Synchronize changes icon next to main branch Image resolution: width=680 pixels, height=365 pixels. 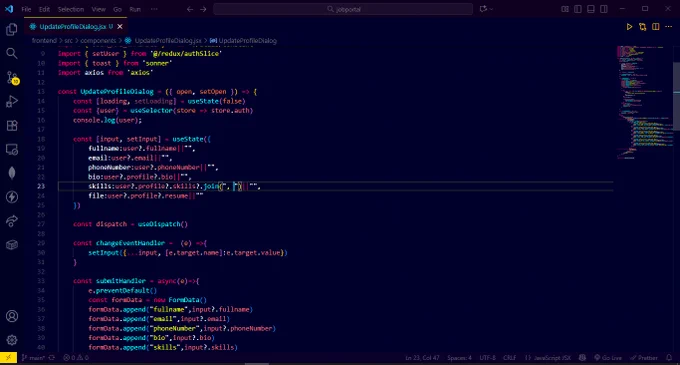52,358
